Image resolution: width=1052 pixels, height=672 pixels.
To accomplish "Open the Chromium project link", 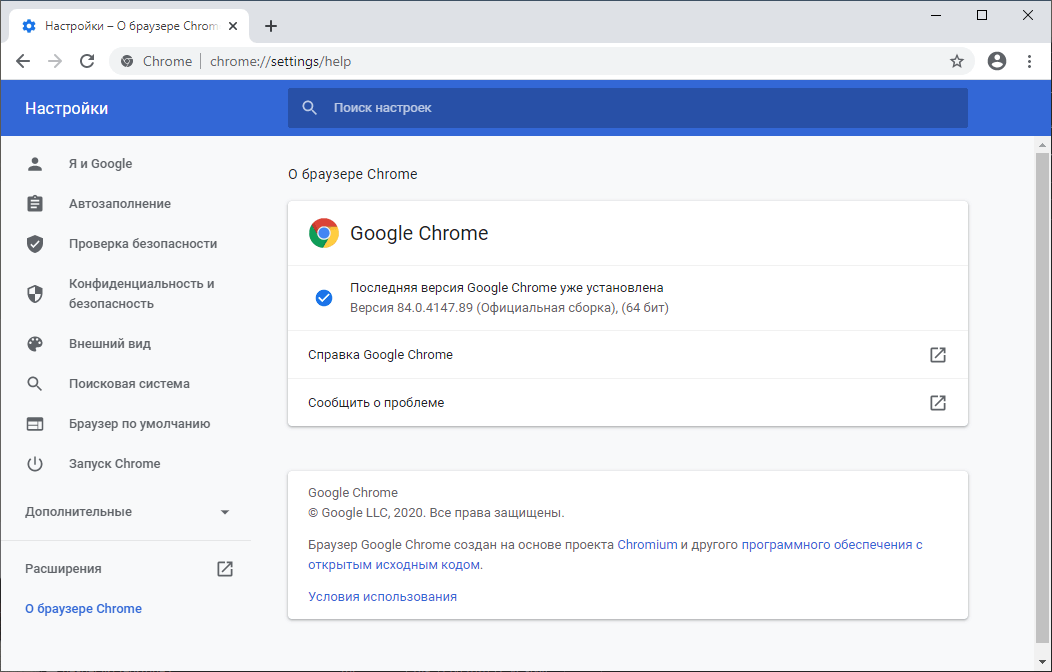I will 646,544.
